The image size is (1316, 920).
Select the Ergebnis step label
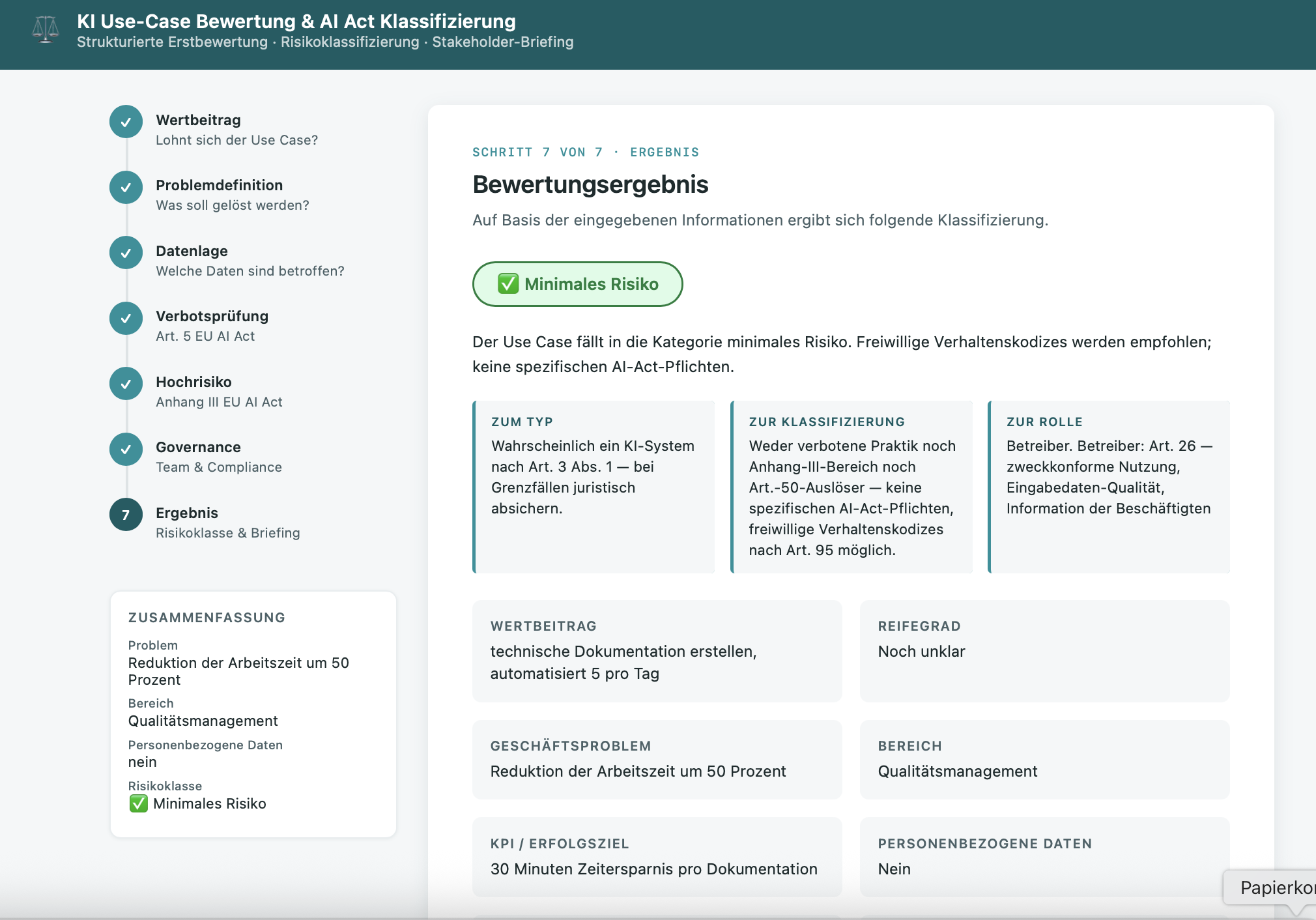(187, 513)
